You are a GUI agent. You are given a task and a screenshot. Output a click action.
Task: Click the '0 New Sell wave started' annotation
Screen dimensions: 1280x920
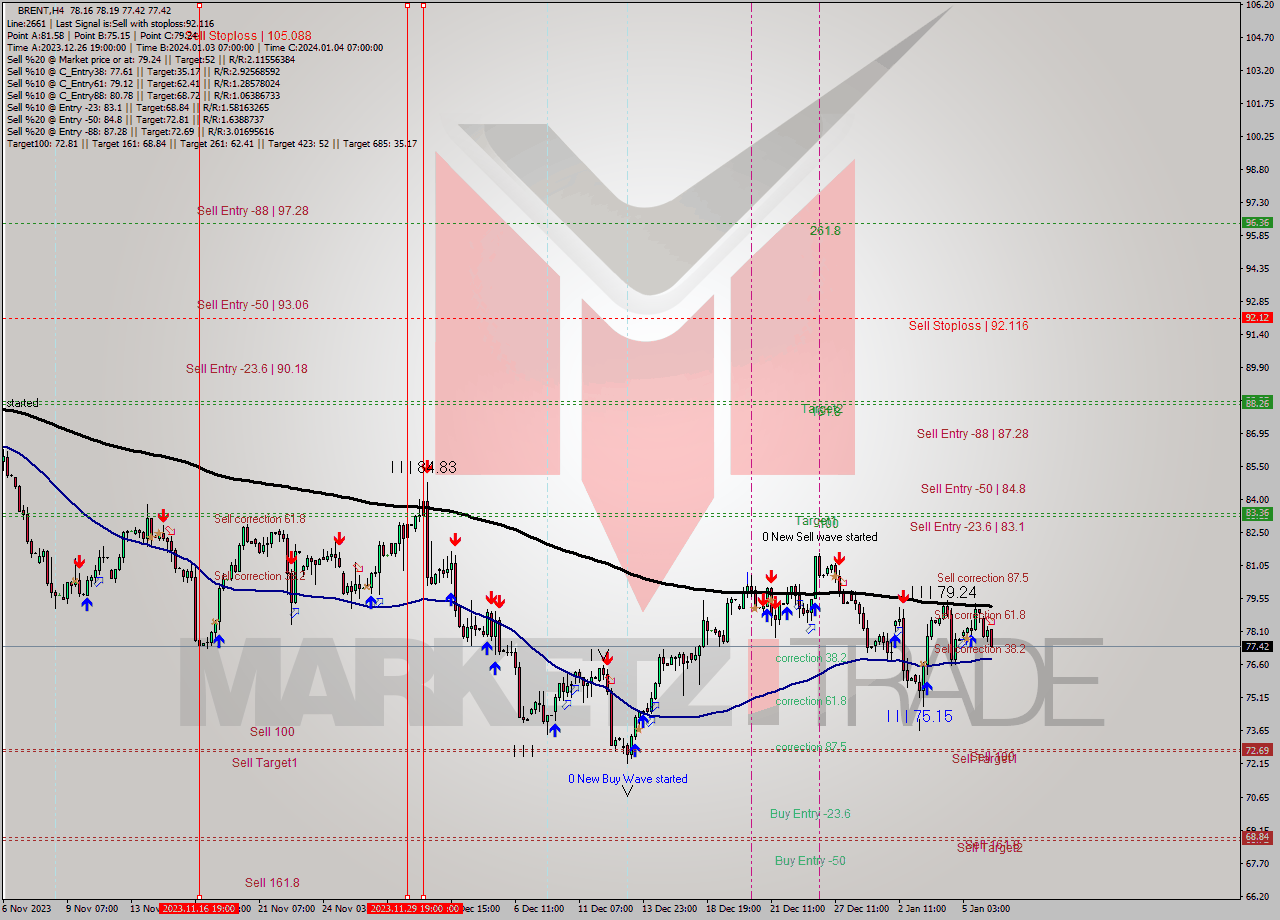(820, 537)
